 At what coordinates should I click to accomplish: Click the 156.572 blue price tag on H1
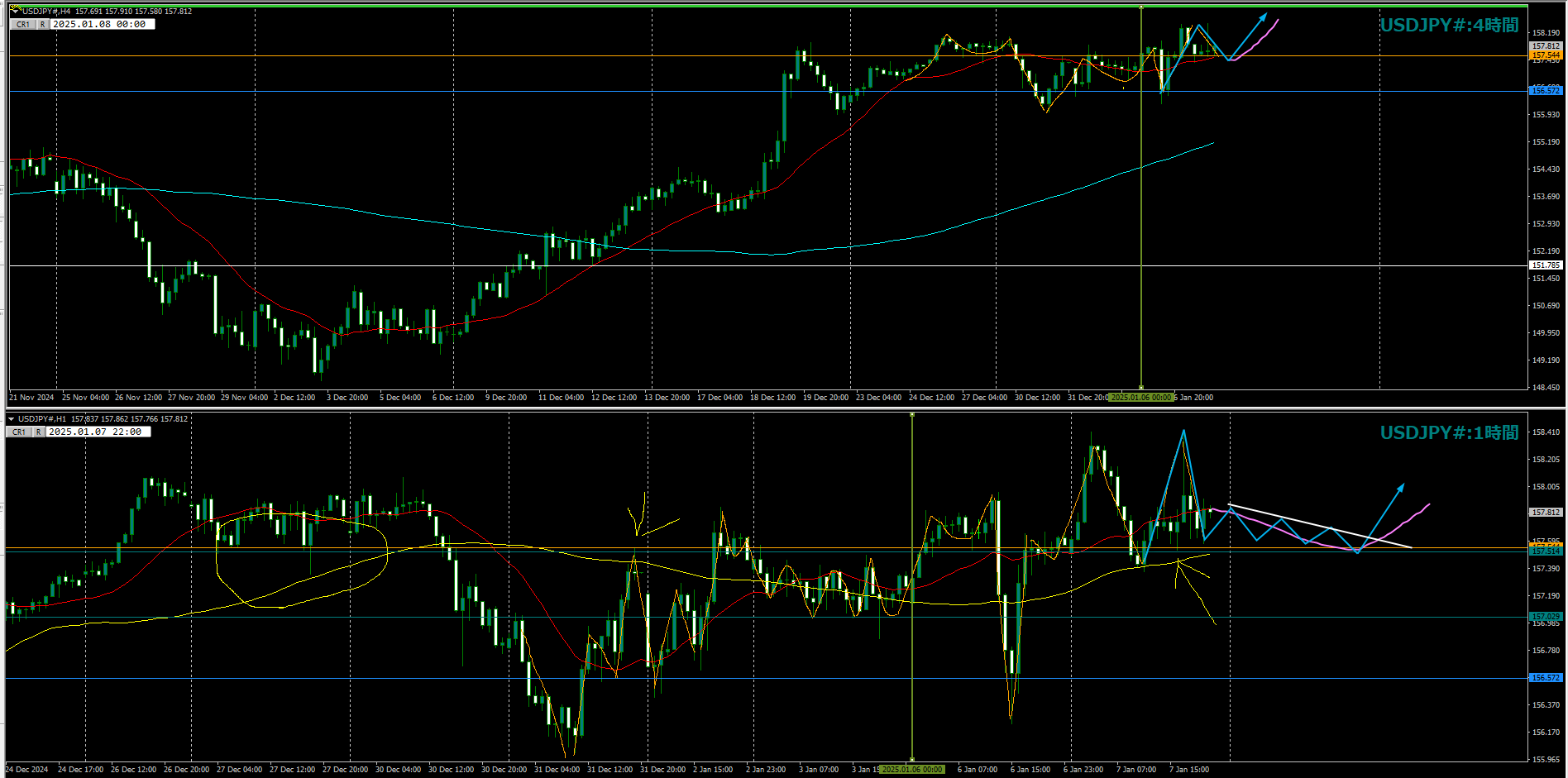click(x=1546, y=678)
